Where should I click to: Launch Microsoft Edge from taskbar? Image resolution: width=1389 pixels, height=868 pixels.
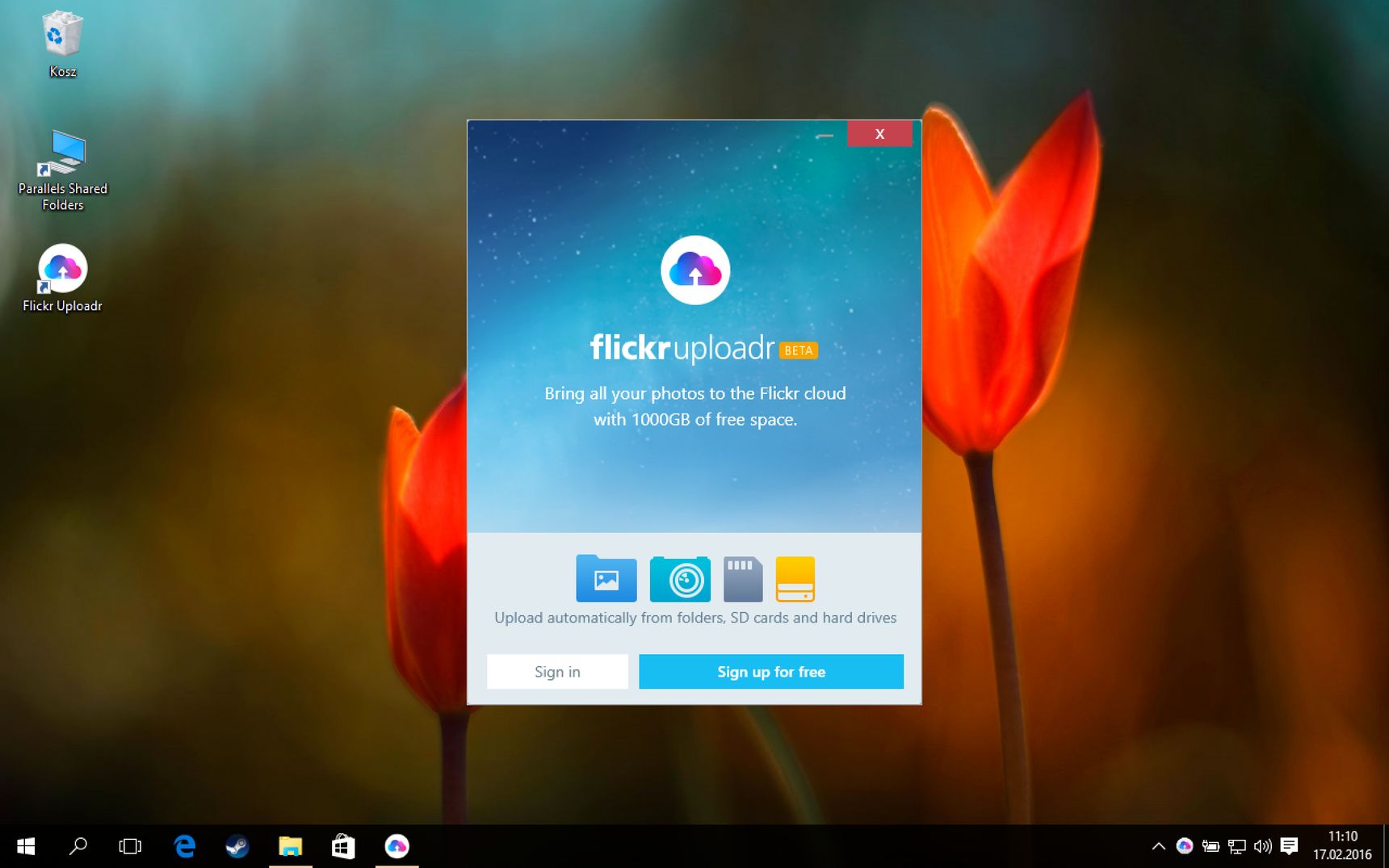tap(185, 846)
